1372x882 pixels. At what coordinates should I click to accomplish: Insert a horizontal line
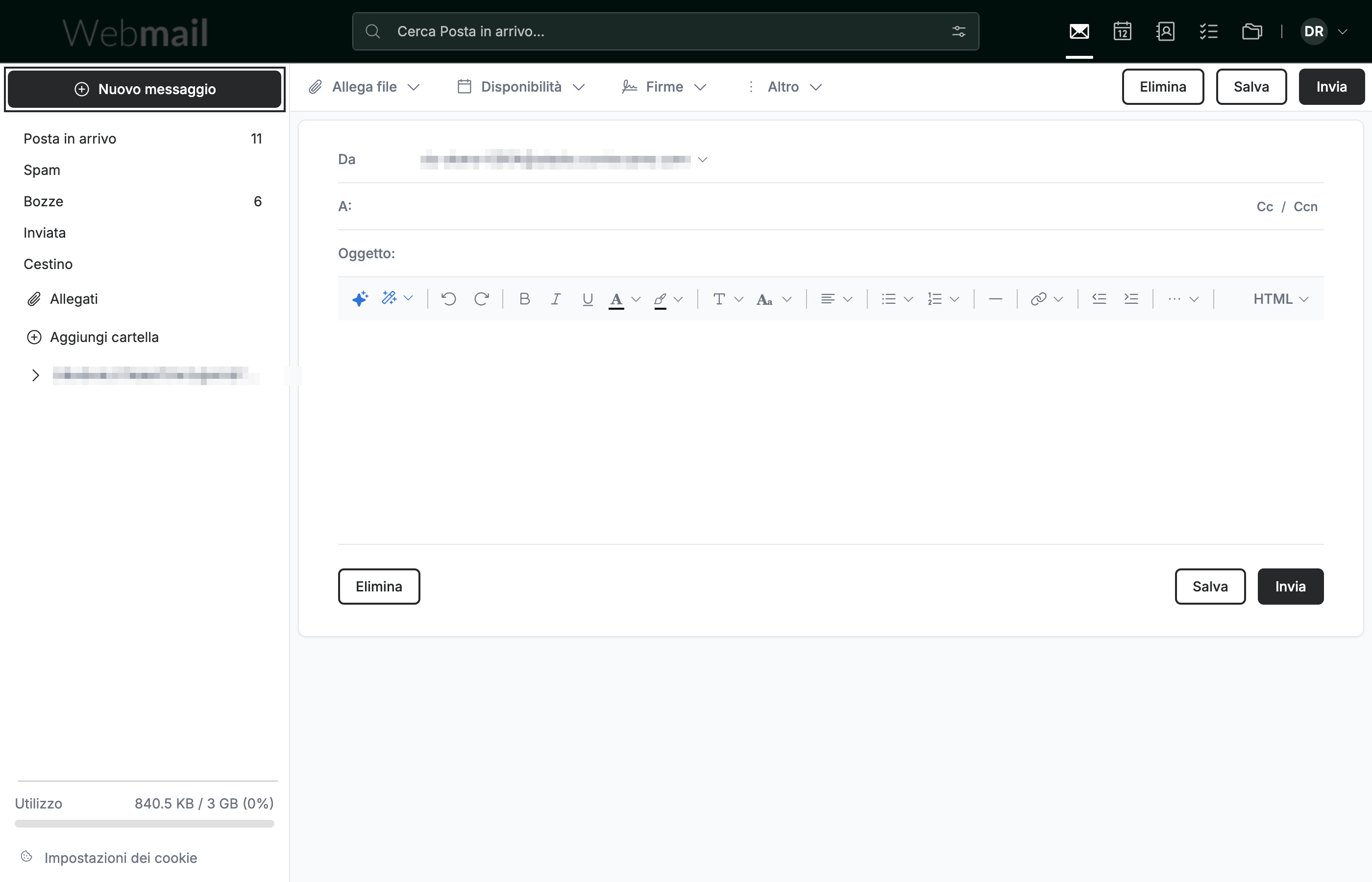[x=995, y=298]
